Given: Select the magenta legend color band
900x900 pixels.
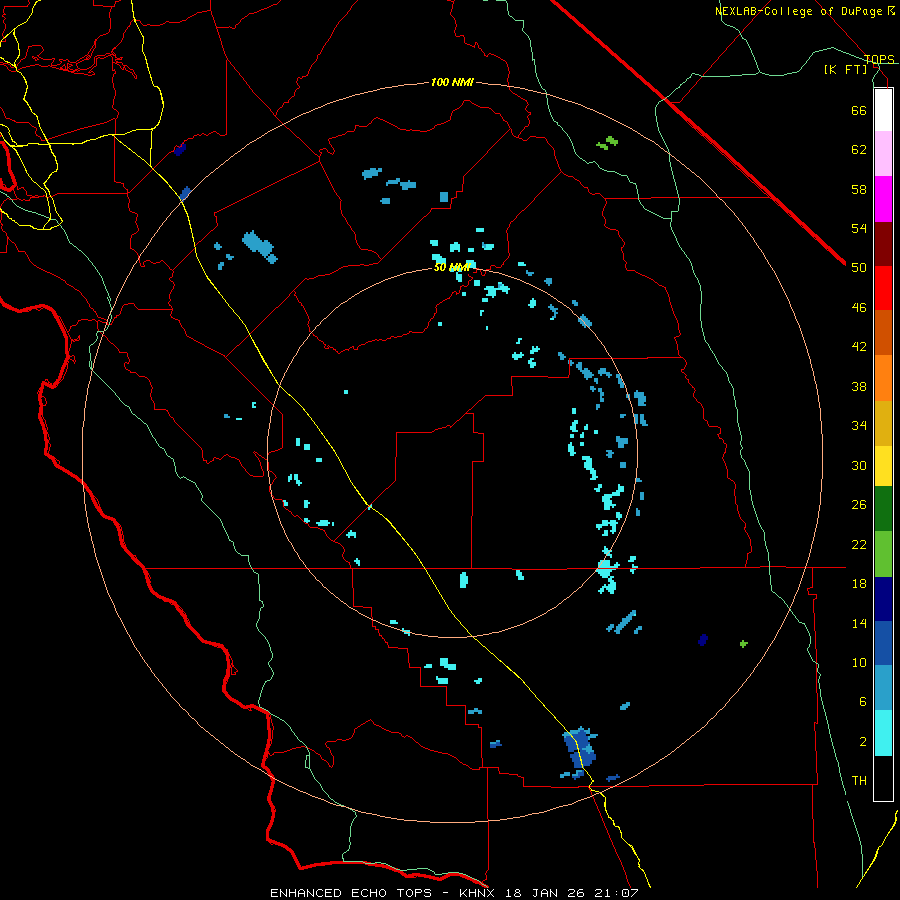Looking at the screenshot, I should [883, 199].
